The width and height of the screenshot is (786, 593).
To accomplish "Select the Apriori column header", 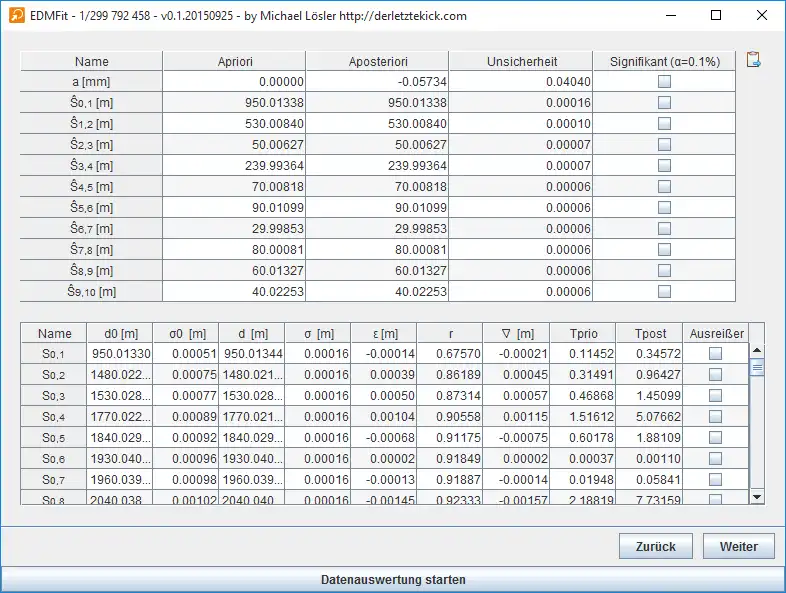I will [235, 61].
